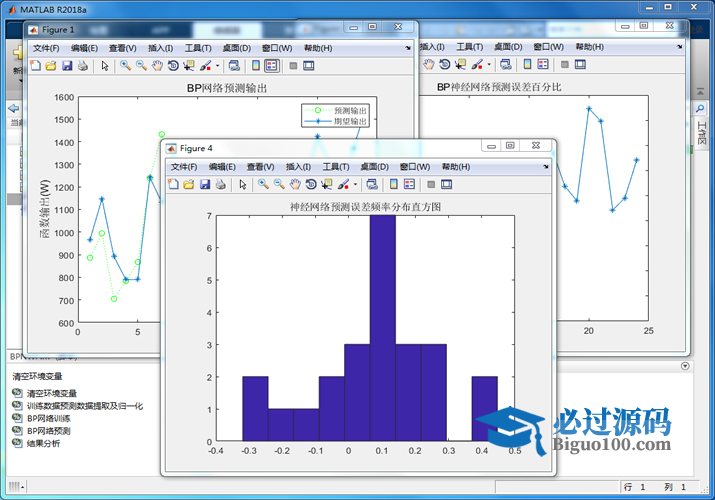Open 工具(T) menu in background error figure
The width and height of the screenshot is (715, 500).
pos(470,47)
